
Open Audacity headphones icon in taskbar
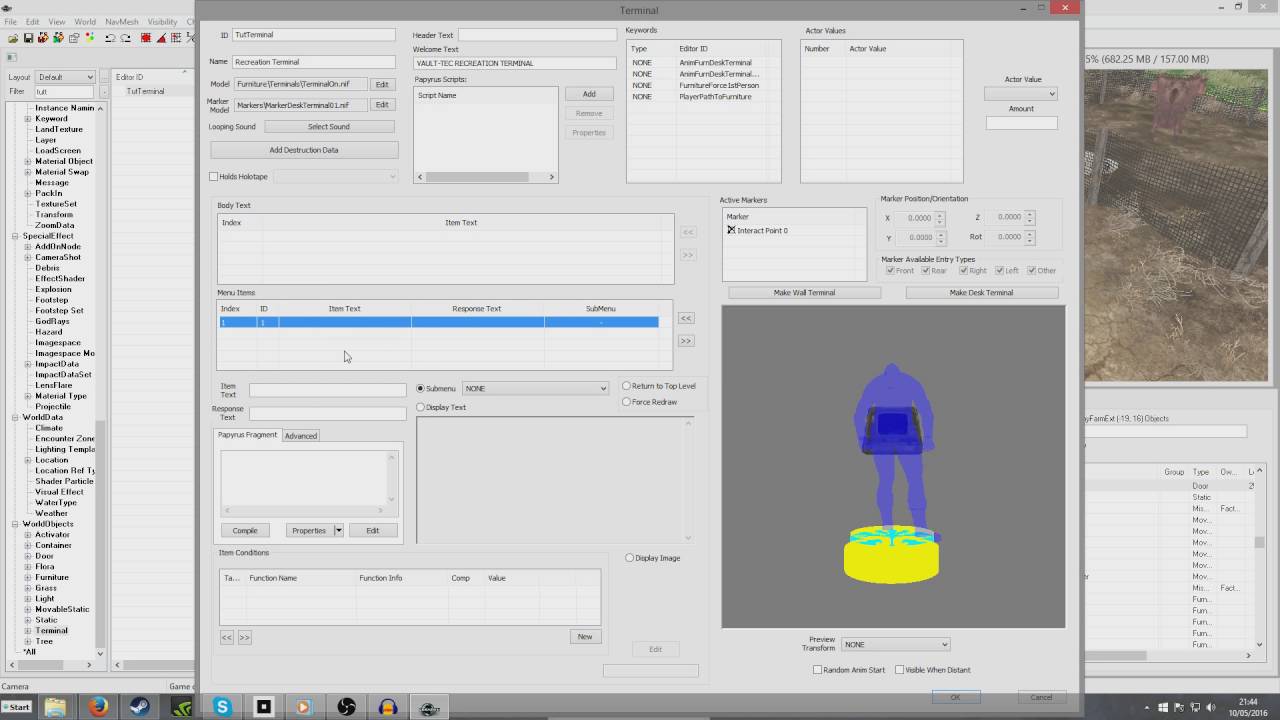(388, 707)
